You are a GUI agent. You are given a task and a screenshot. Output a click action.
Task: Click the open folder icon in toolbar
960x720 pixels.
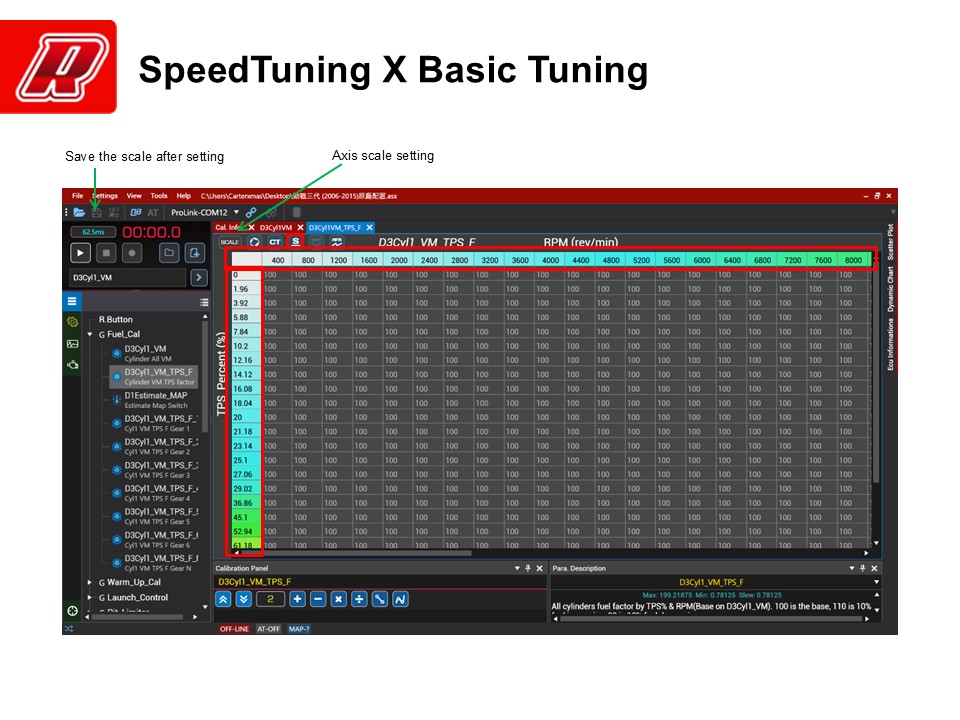point(79,212)
